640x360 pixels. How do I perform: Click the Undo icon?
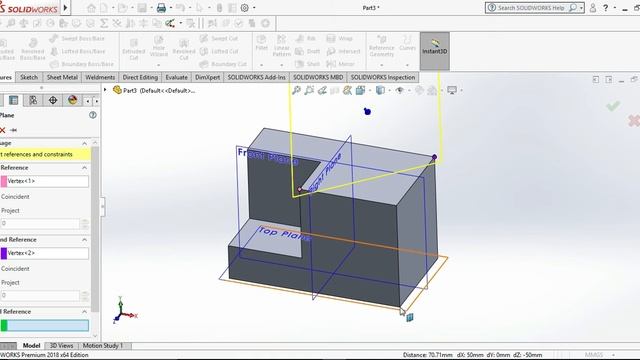coord(180,8)
